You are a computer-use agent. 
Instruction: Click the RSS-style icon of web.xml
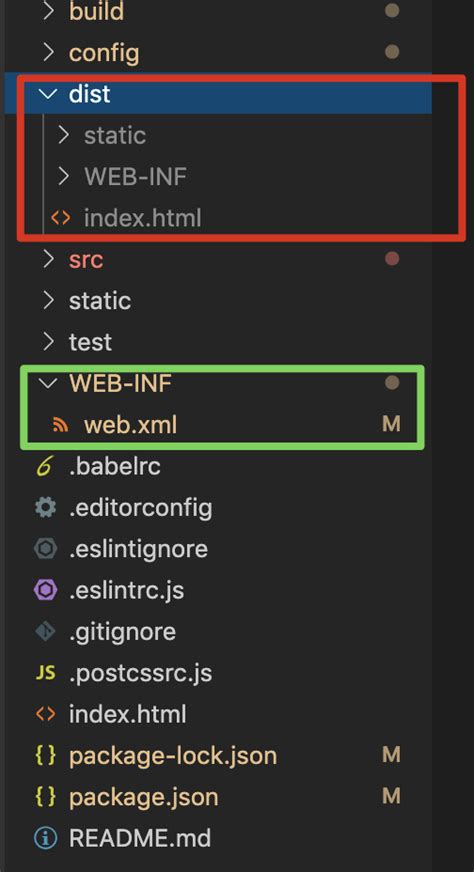tap(61, 425)
